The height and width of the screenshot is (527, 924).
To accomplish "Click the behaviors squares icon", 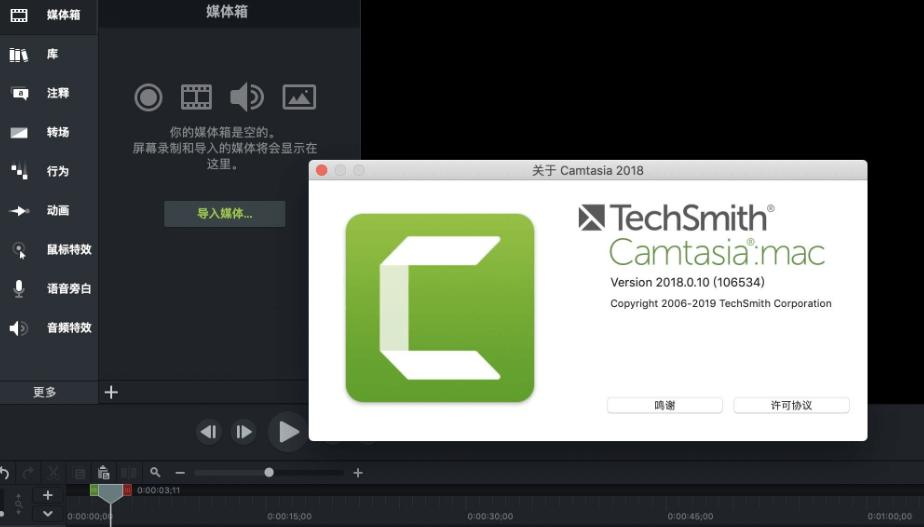I will tap(19, 171).
